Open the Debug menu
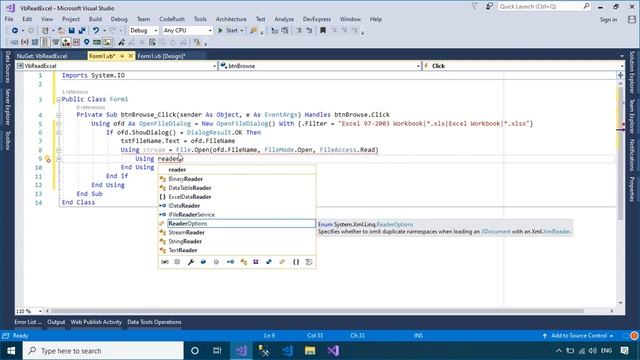Image resolution: width=640 pixels, height=360 pixels. pos(119,19)
